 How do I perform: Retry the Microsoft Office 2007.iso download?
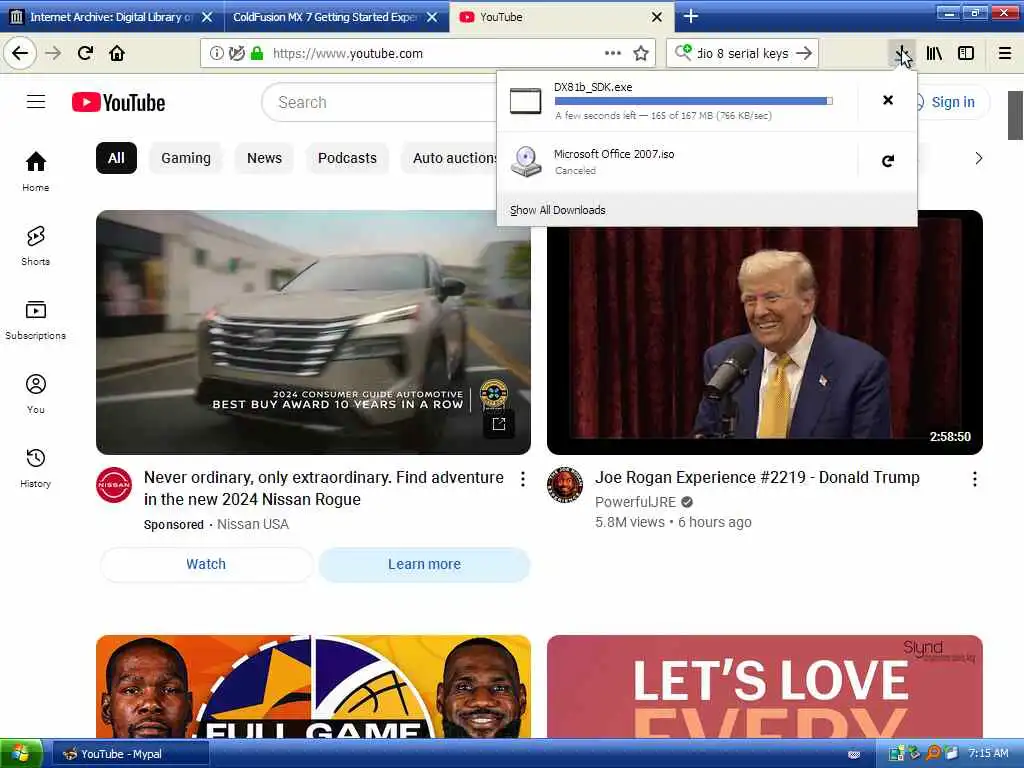[x=888, y=161]
